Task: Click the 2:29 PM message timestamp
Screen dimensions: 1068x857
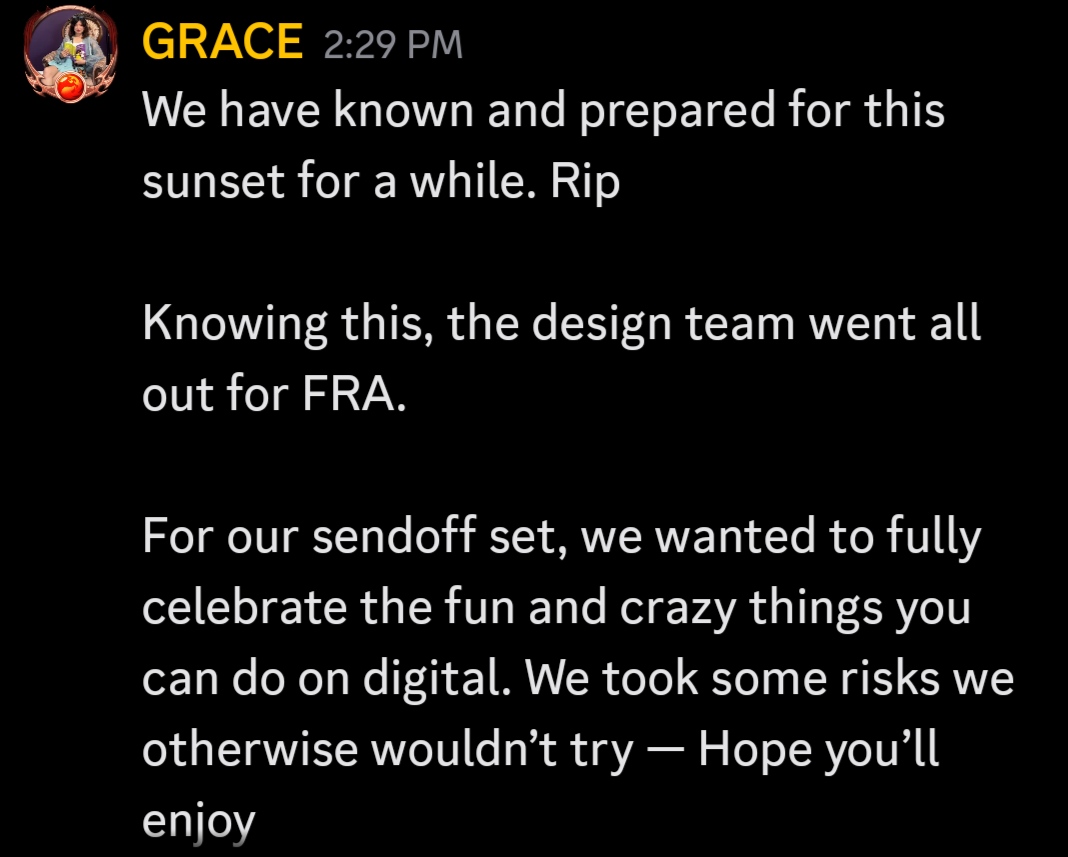Action: 393,45
